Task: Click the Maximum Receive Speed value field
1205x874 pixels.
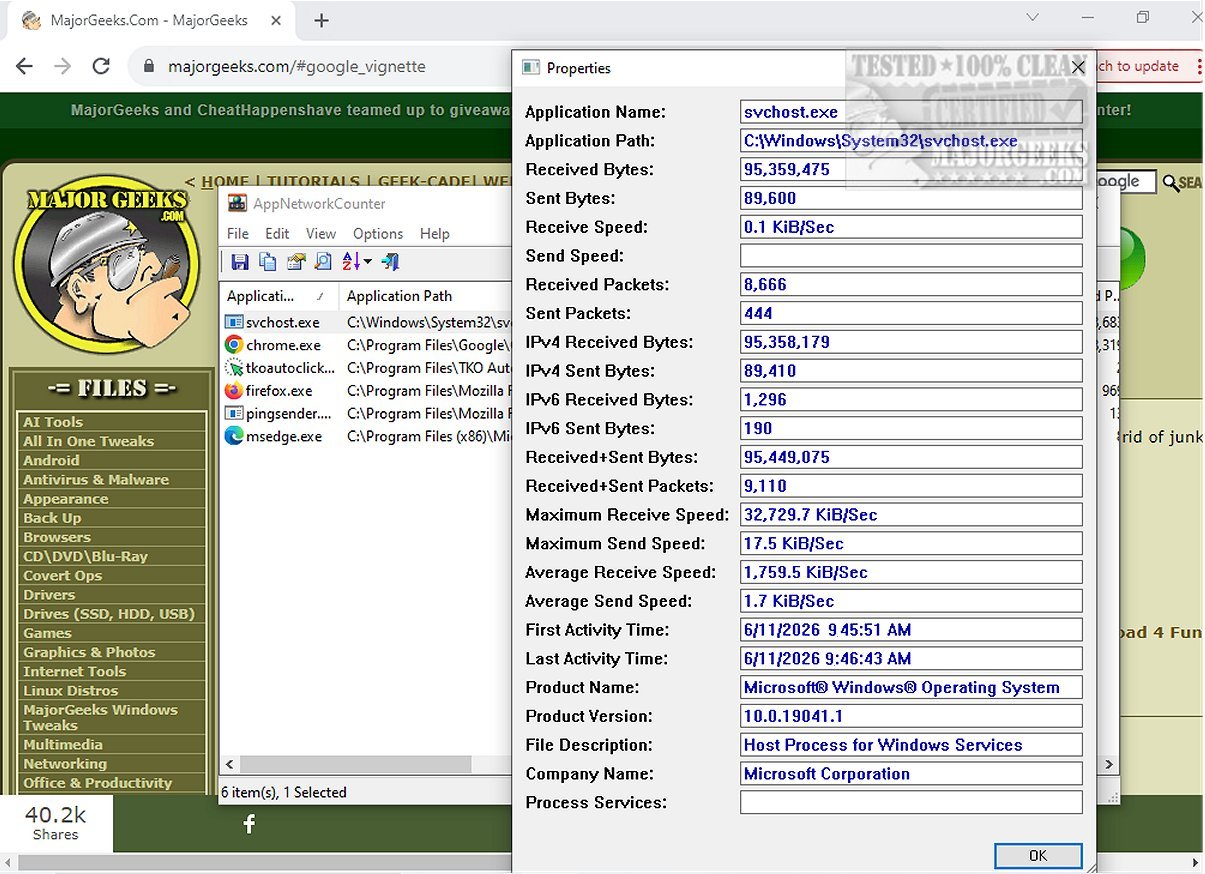Action: [911, 515]
